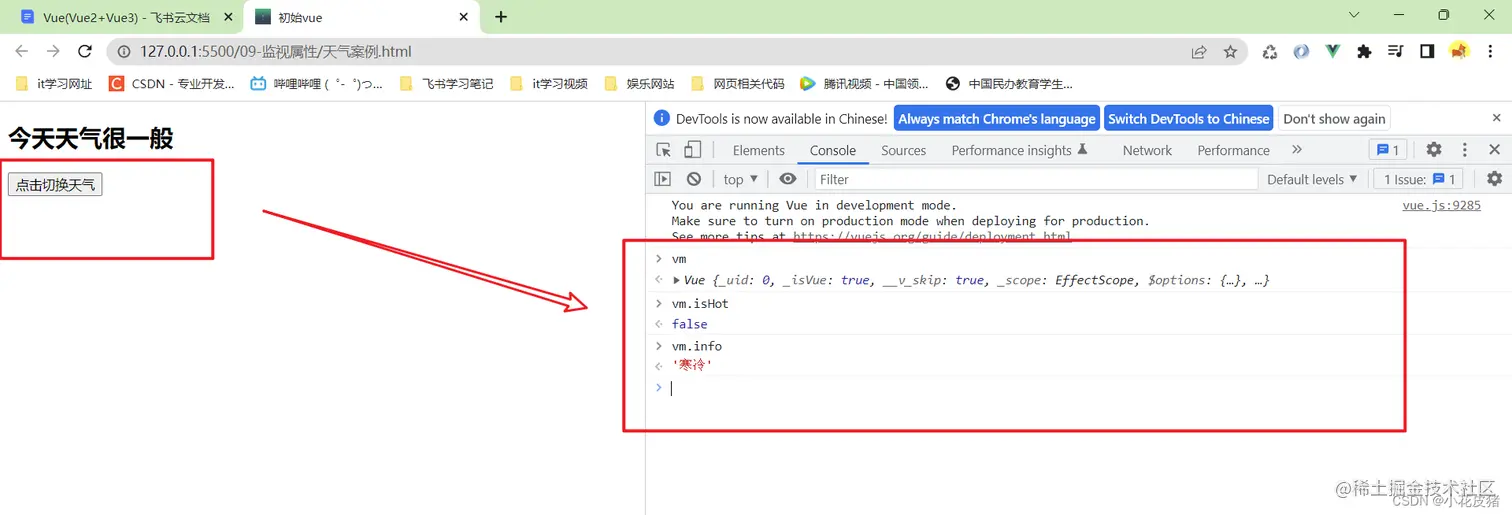This screenshot has height=515, width=1512.
Task: Open the 中国民办教育学生 bookmark
Action: coord(1009,84)
